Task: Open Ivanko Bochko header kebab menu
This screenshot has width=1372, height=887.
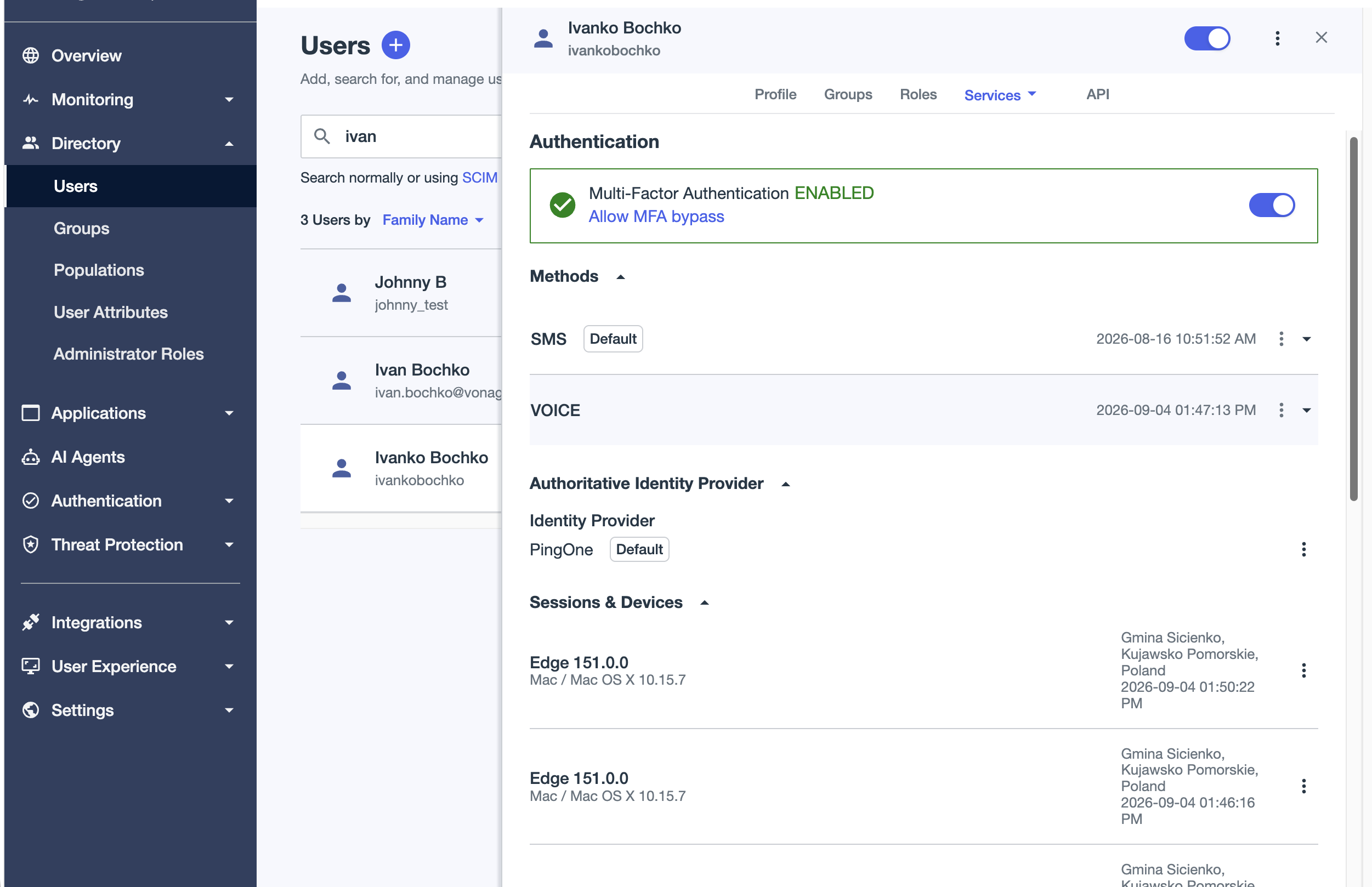Action: coord(1277,38)
